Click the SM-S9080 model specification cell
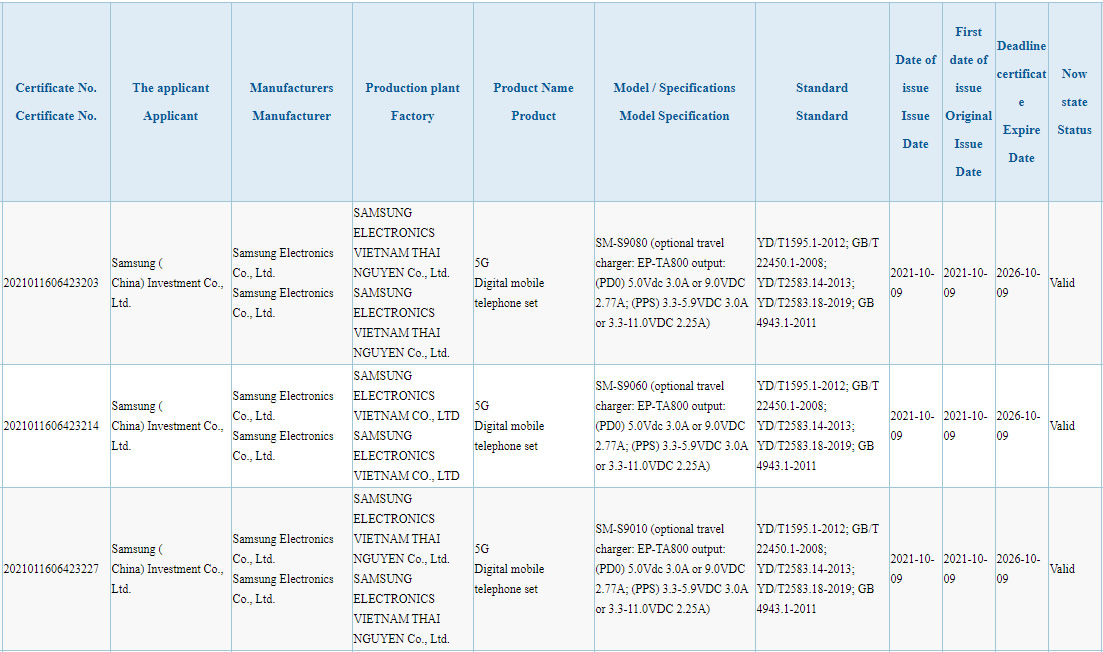This screenshot has height=652, width=1103. [675, 283]
